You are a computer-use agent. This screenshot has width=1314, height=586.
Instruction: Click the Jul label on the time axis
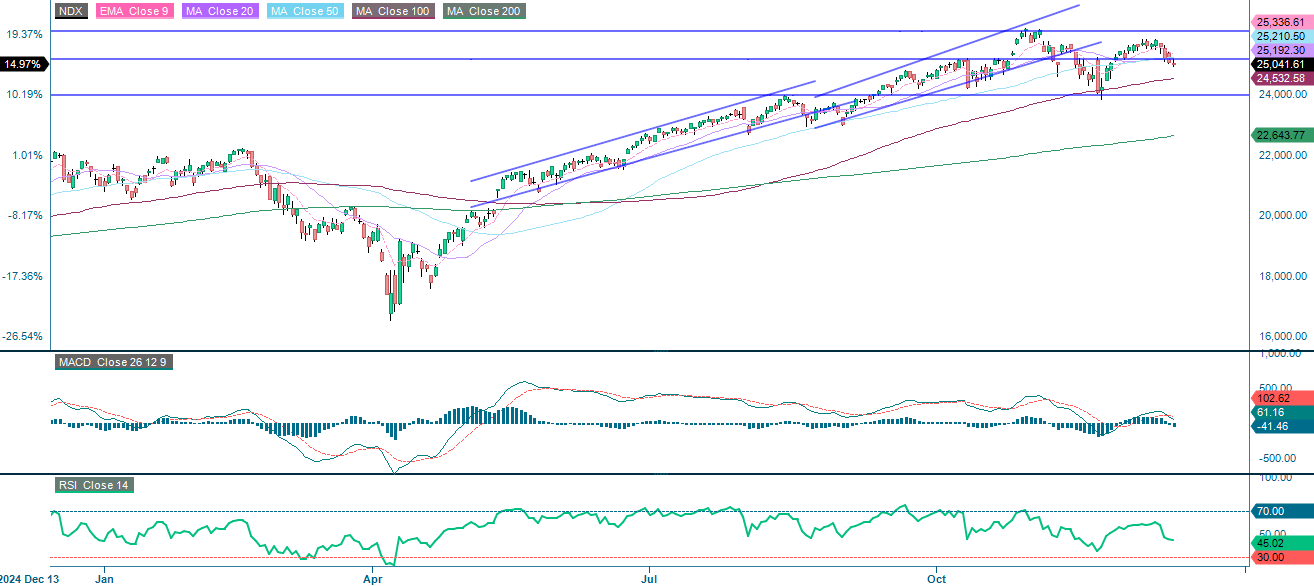pyautogui.click(x=649, y=578)
